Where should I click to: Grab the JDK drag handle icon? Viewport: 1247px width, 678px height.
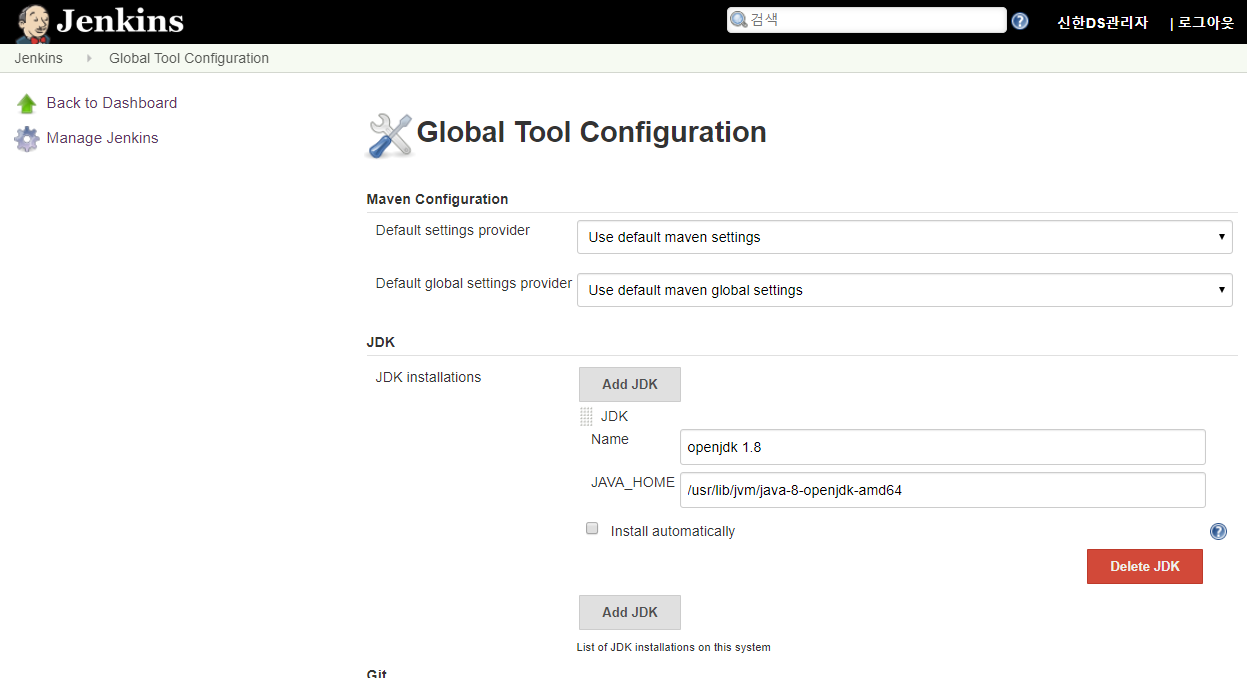point(586,416)
